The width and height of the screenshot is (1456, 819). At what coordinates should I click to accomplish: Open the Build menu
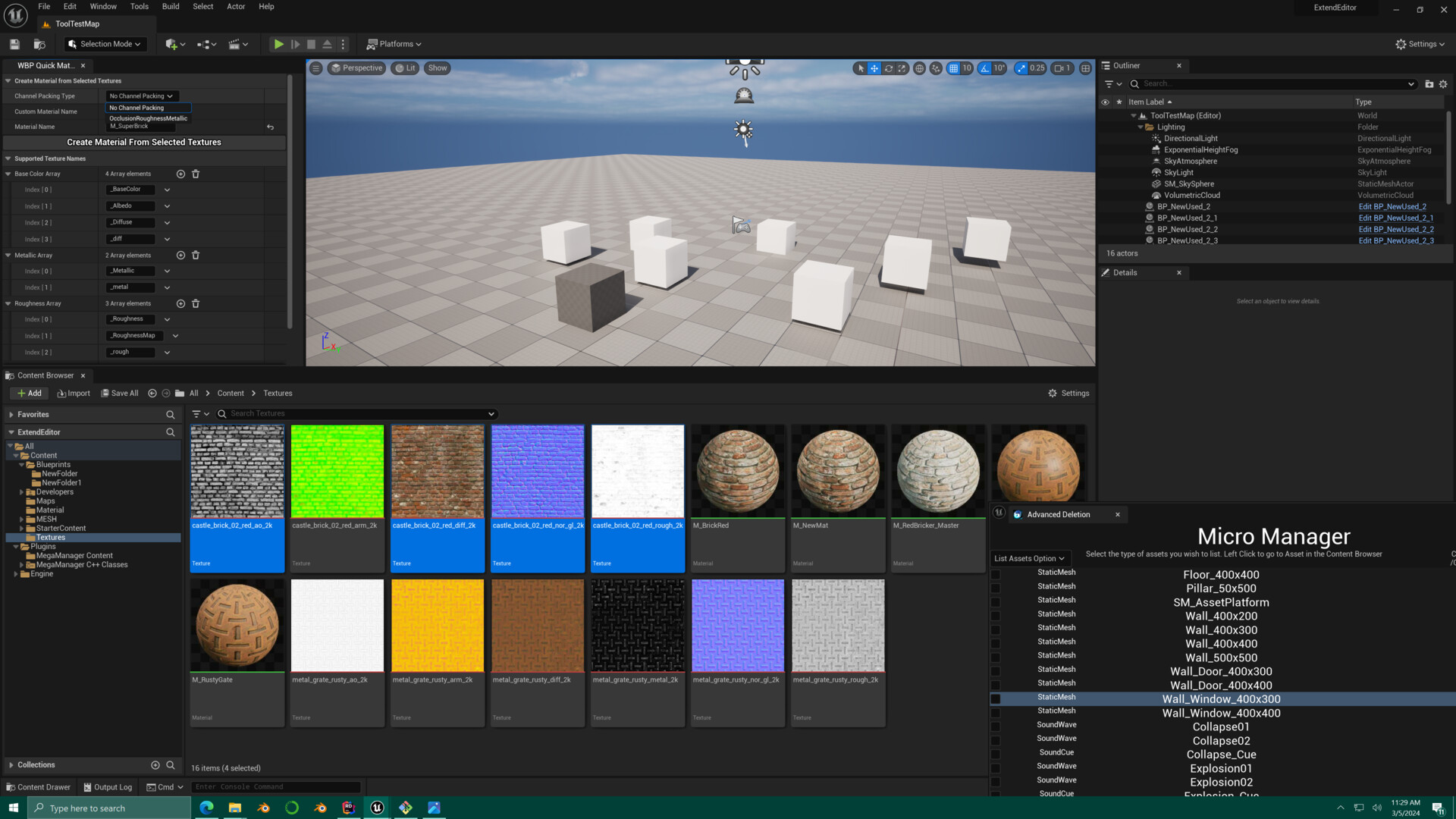(170, 6)
